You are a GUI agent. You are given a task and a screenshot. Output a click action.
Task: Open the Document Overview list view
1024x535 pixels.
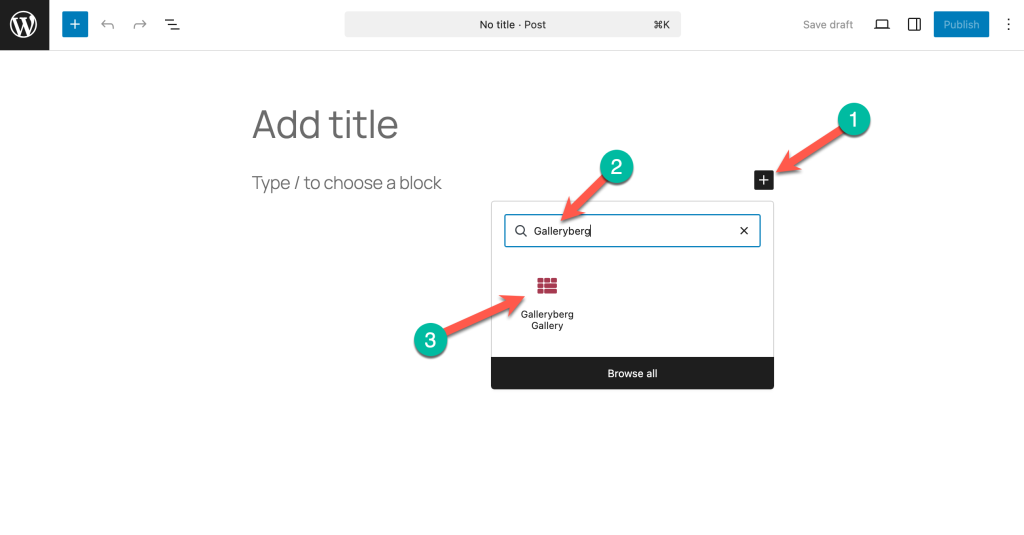[172, 24]
